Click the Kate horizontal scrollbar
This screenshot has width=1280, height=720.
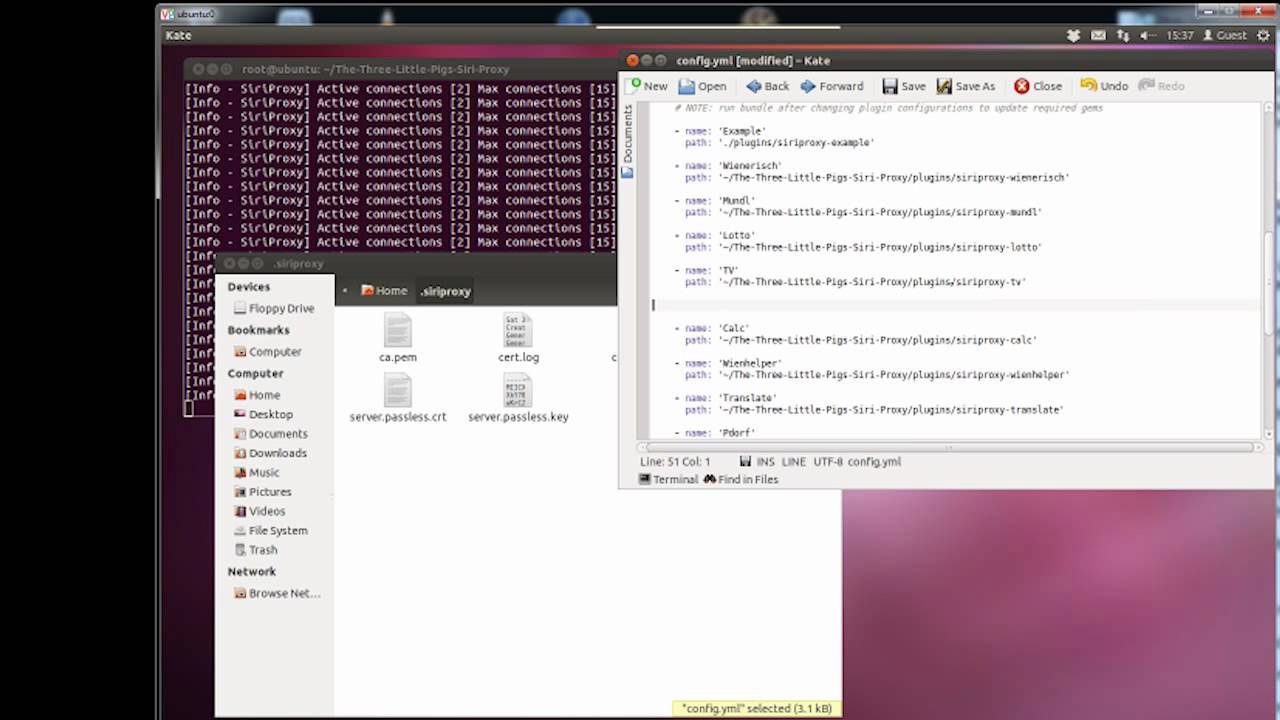tap(950, 447)
